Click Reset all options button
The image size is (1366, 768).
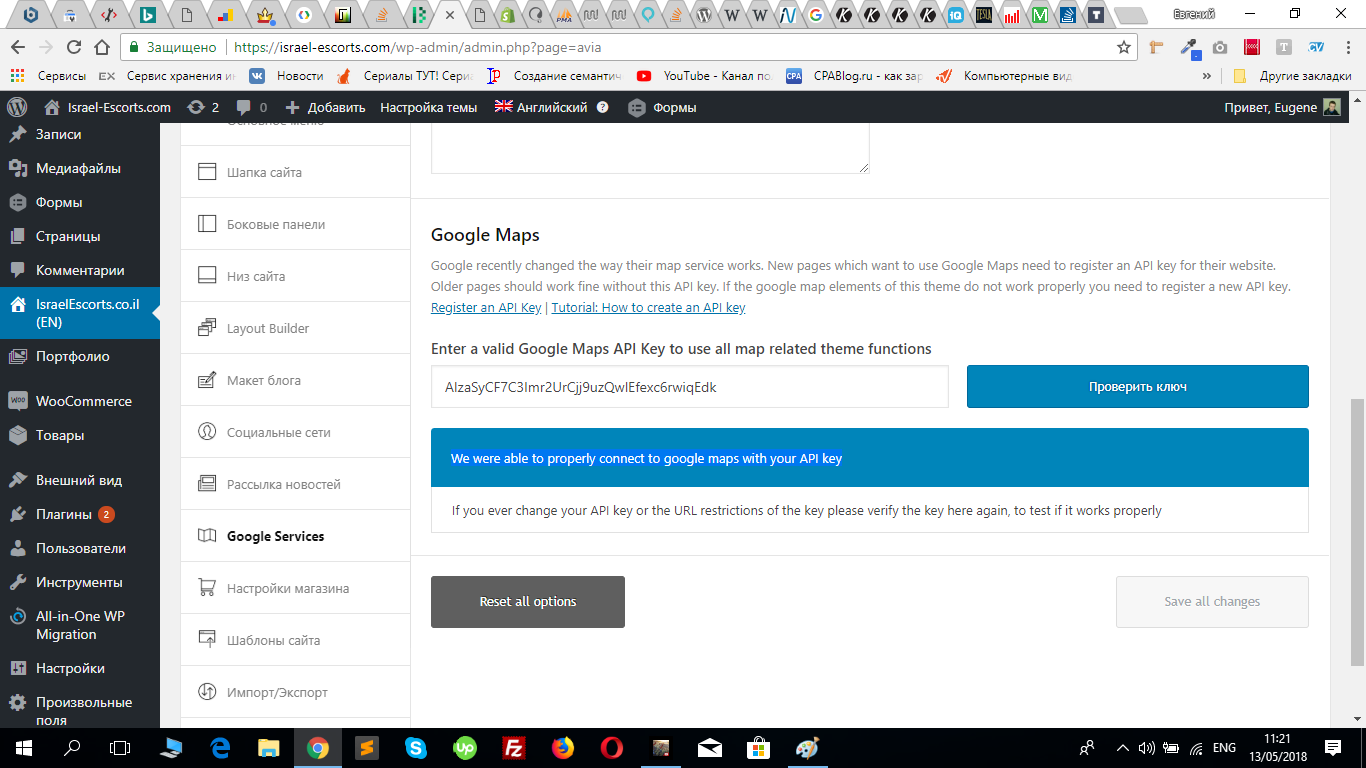pyautogui.click(x=528, y=602)
